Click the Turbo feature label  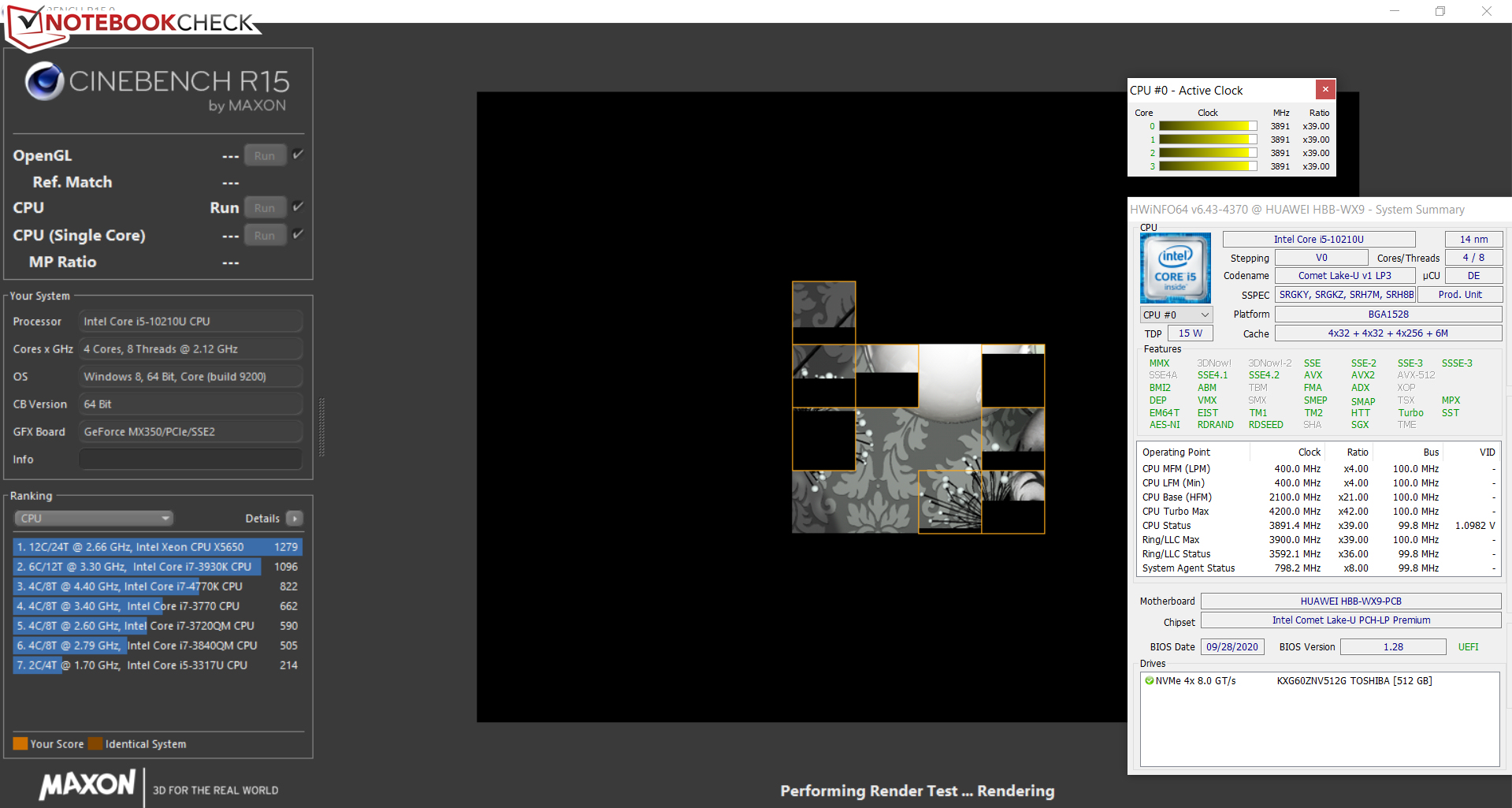click(x=1410, y=413)
